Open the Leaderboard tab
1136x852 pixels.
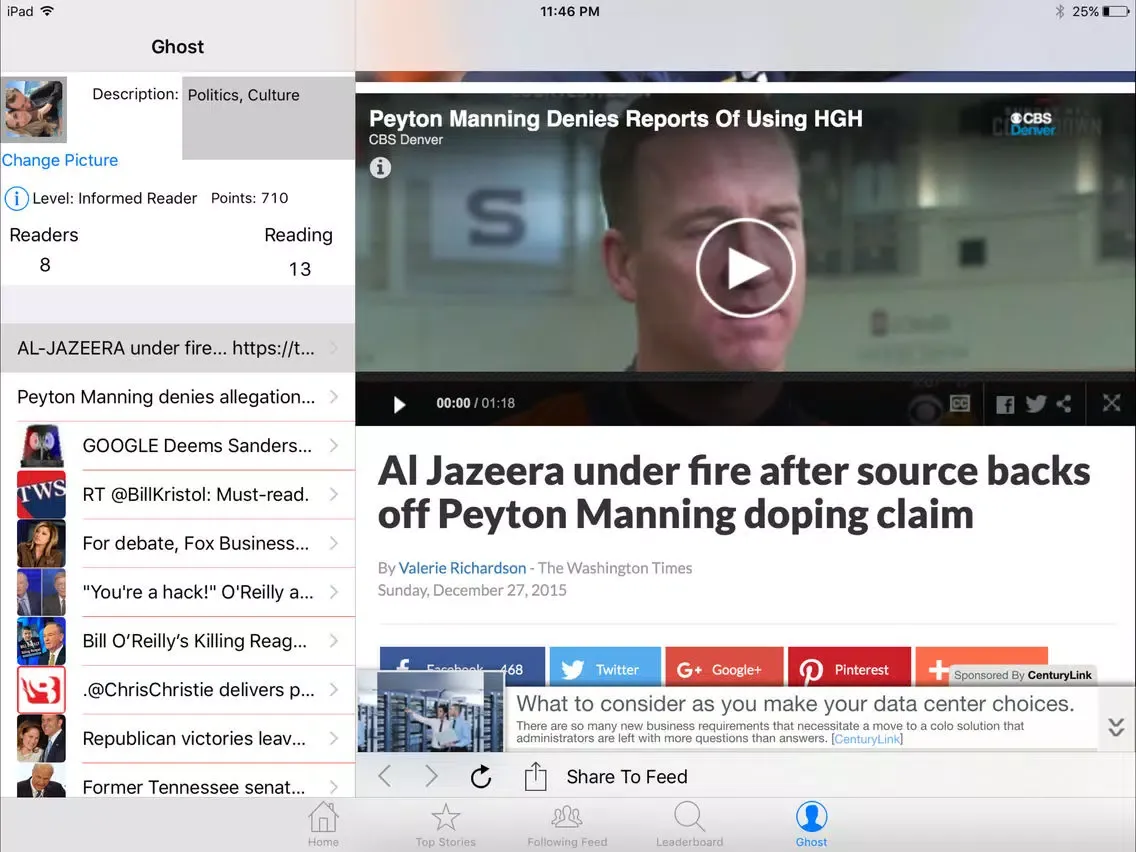[690, 824]
